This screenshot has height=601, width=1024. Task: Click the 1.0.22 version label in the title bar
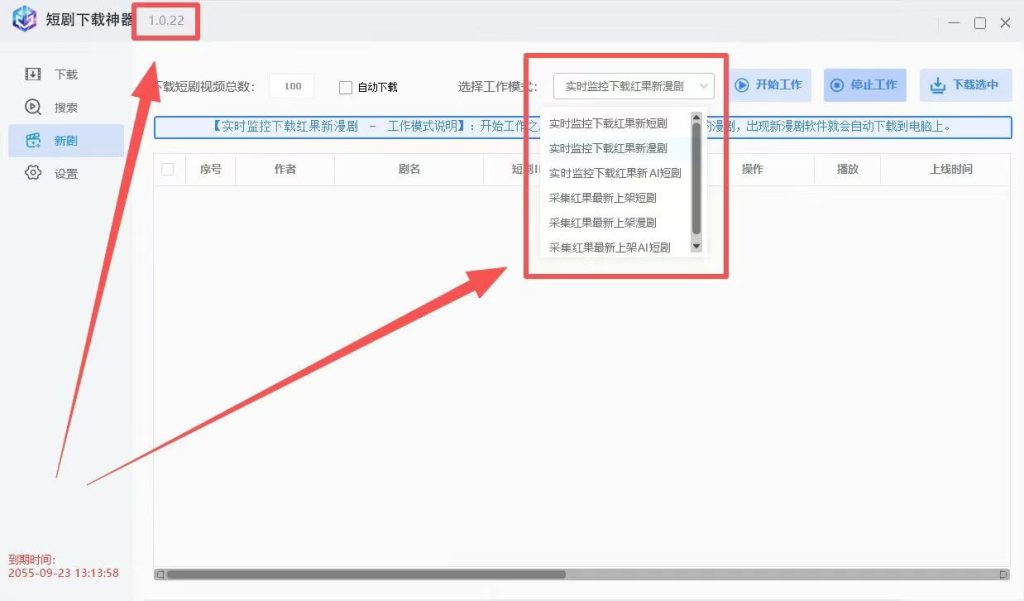pyautogui.click(x=166, y=20)
